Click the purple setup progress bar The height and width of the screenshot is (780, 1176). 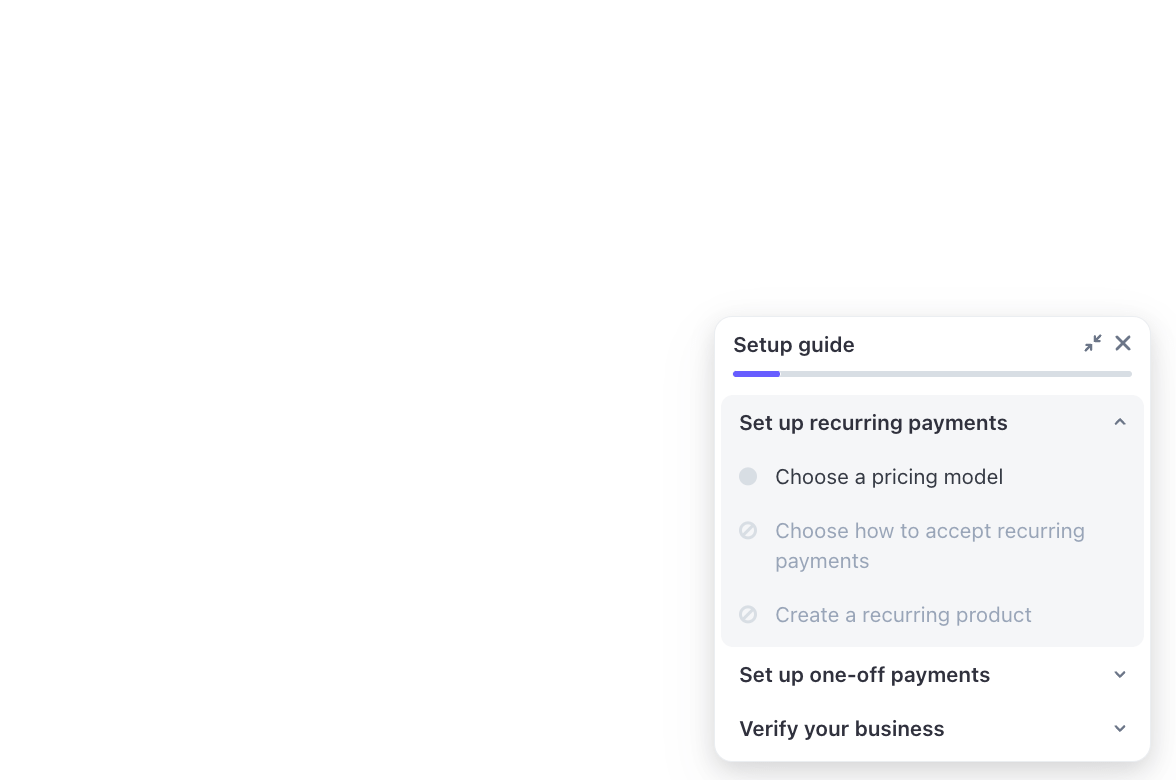click(x=756, y=373)
